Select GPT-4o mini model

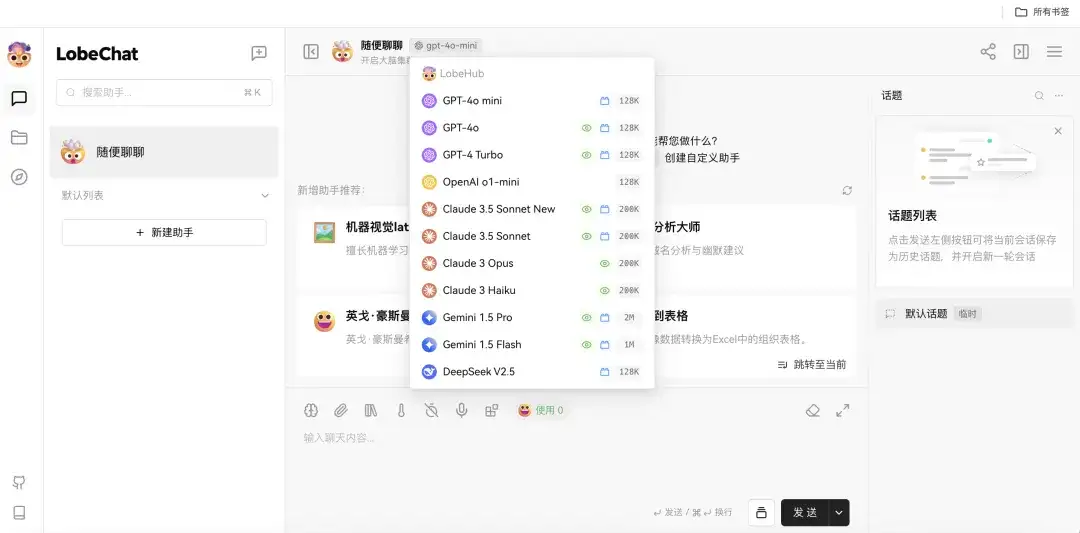(532, 101)
